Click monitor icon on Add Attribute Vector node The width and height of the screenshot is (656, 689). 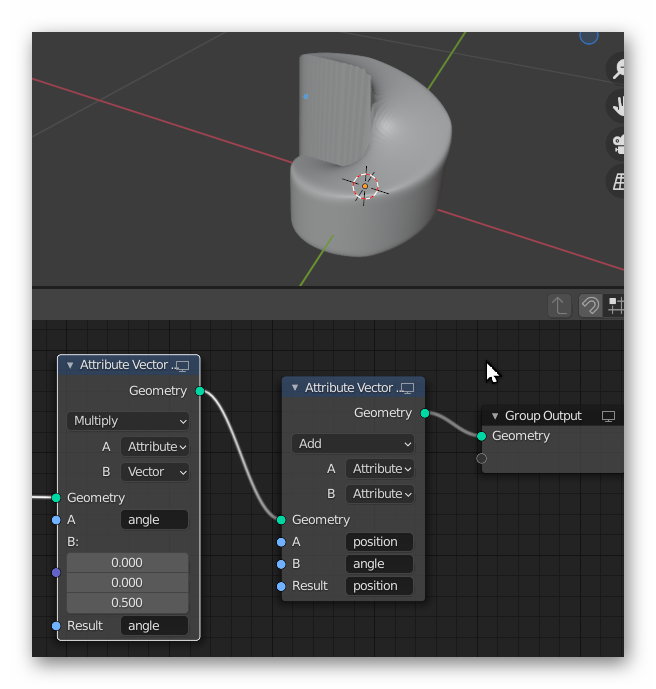(407, 388)
